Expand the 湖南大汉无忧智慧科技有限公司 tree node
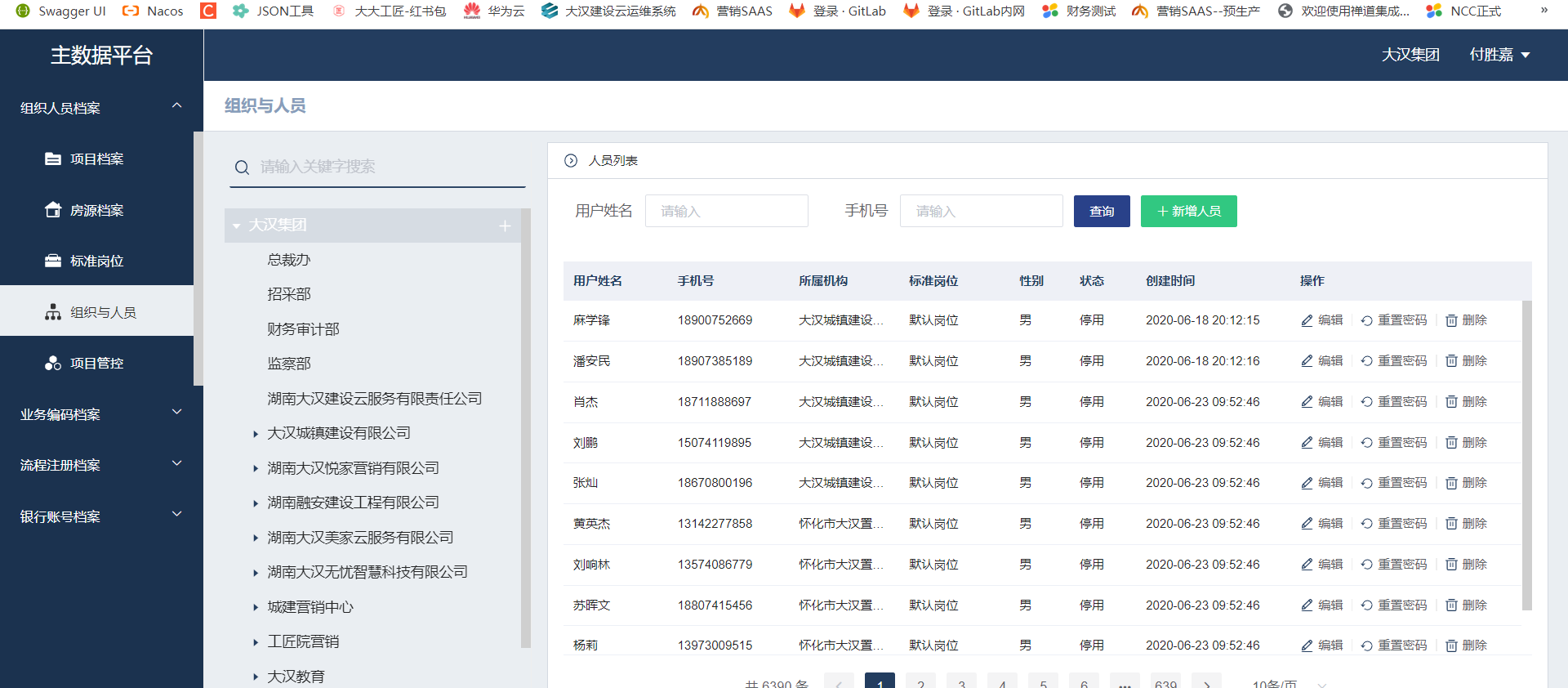The image size is (1568, 688). coord(256,573)
